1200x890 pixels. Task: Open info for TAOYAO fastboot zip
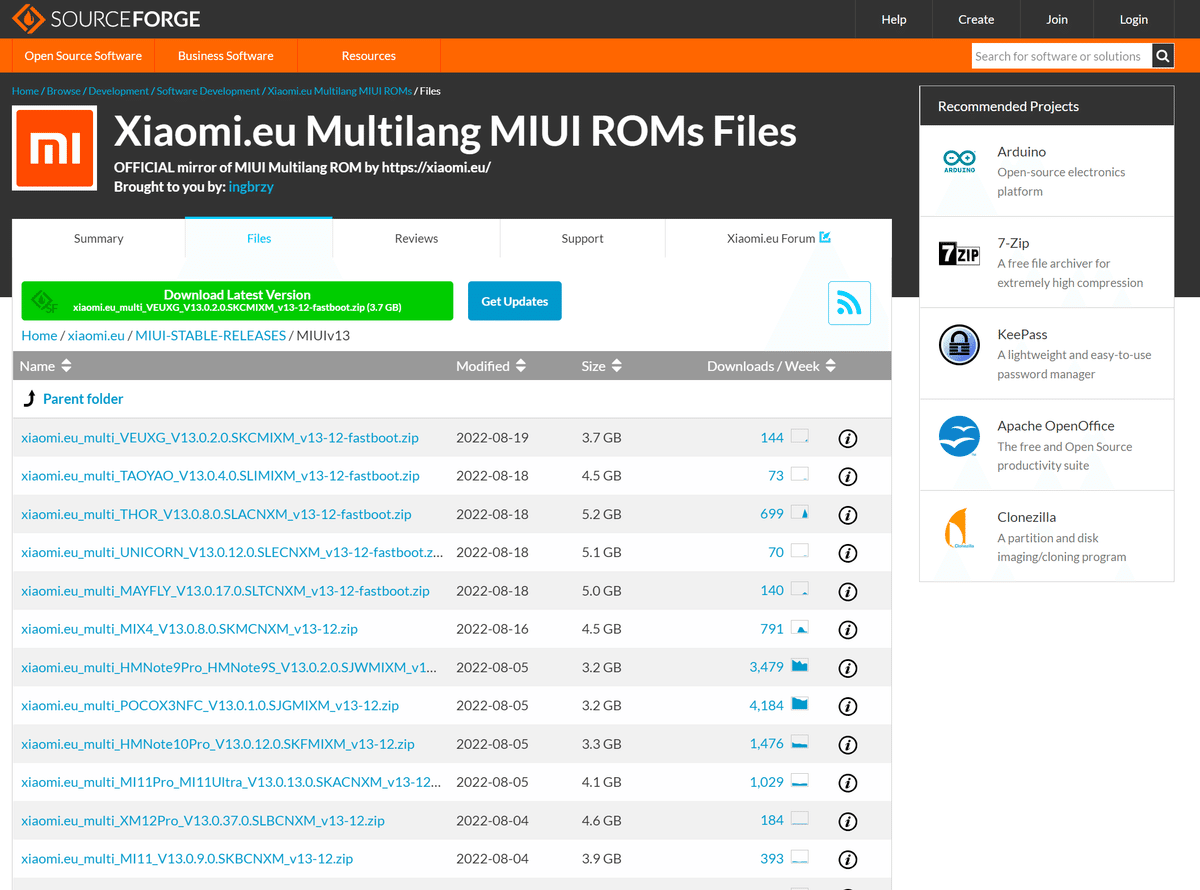848,477
